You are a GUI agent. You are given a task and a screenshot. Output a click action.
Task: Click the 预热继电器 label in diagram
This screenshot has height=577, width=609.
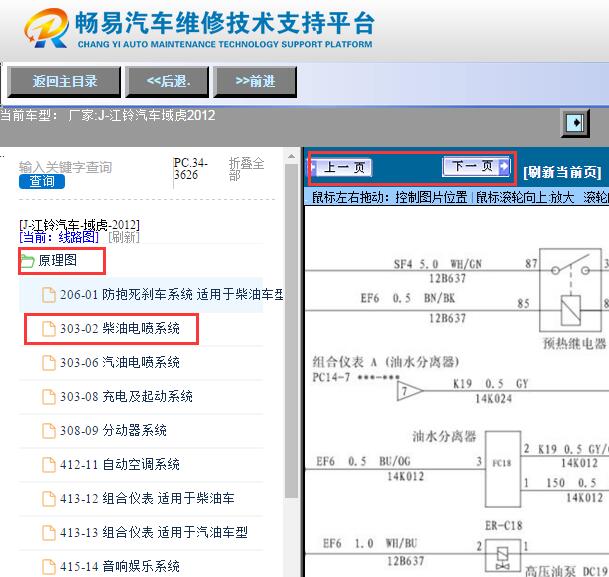(574, 343)
